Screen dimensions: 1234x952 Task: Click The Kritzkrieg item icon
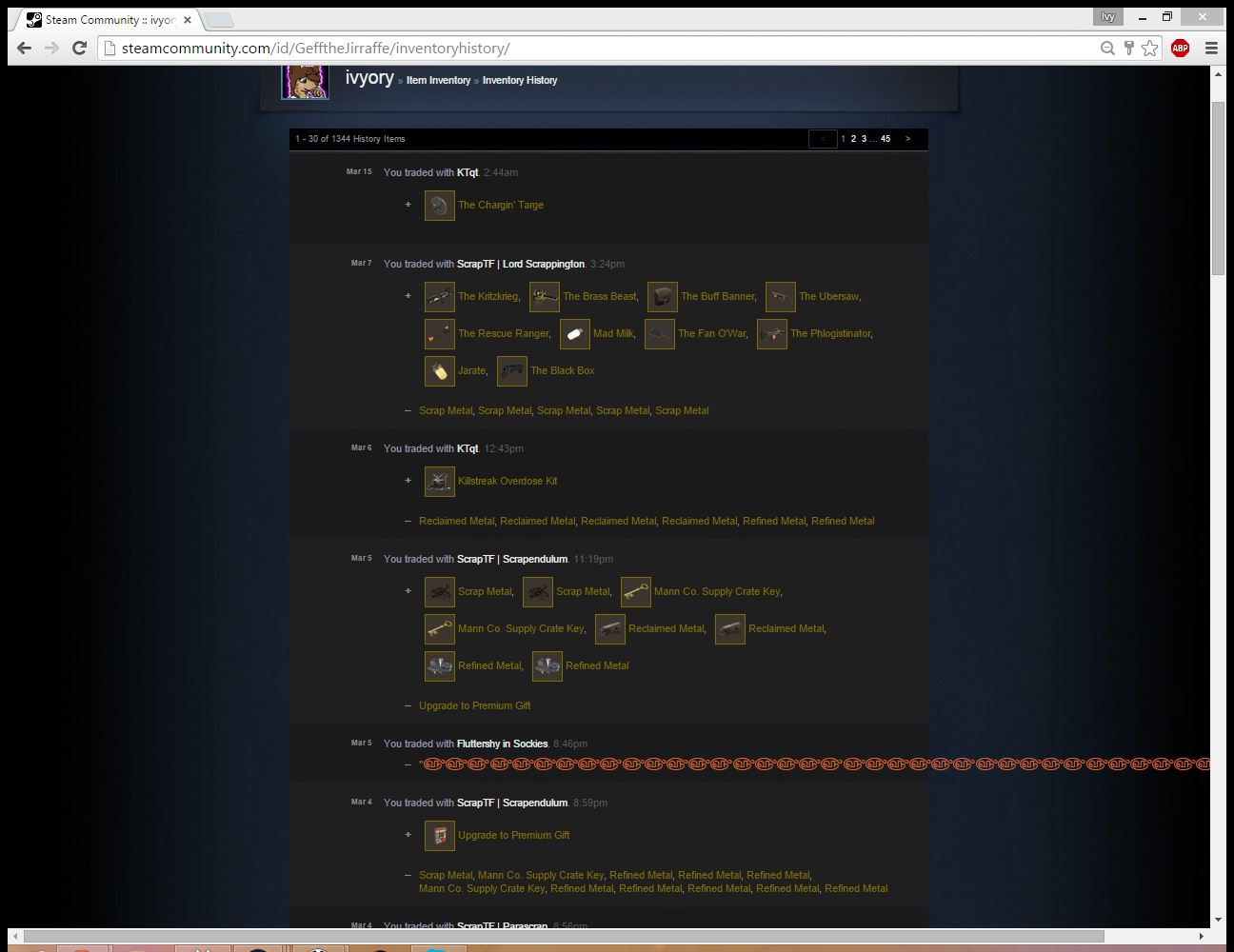439,297
